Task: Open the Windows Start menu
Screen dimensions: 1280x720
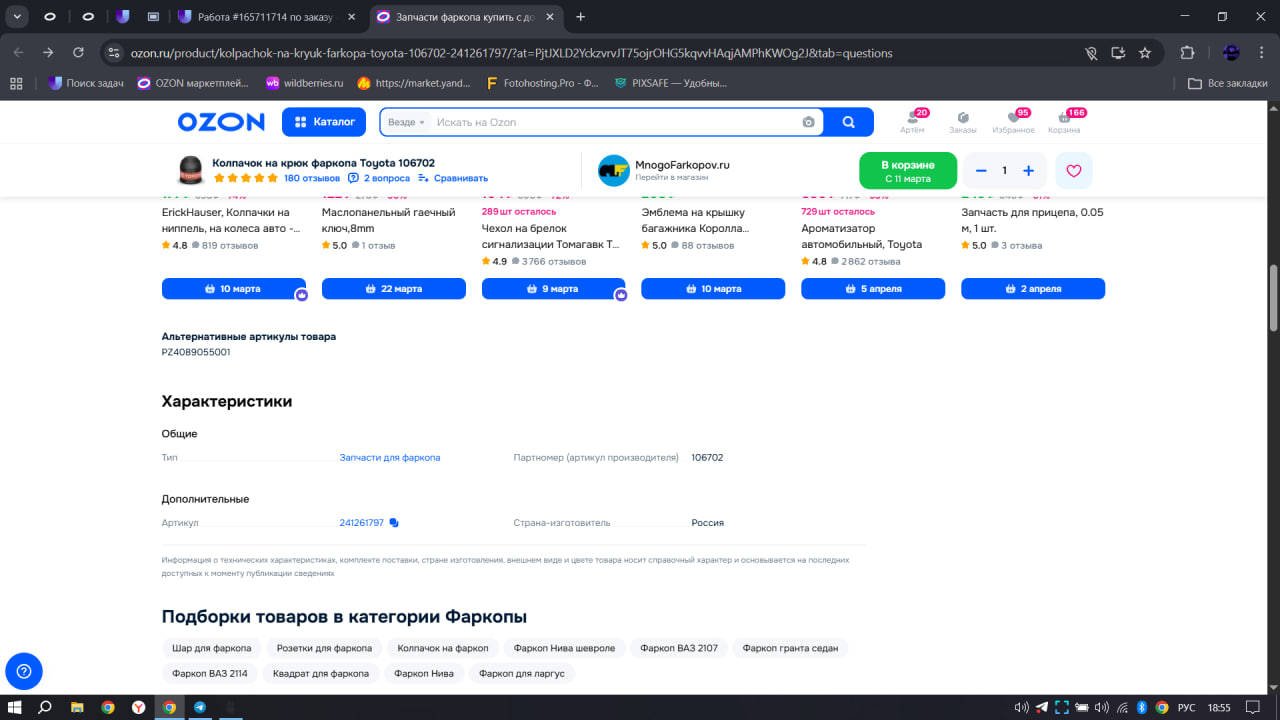Action: [14, 707]
